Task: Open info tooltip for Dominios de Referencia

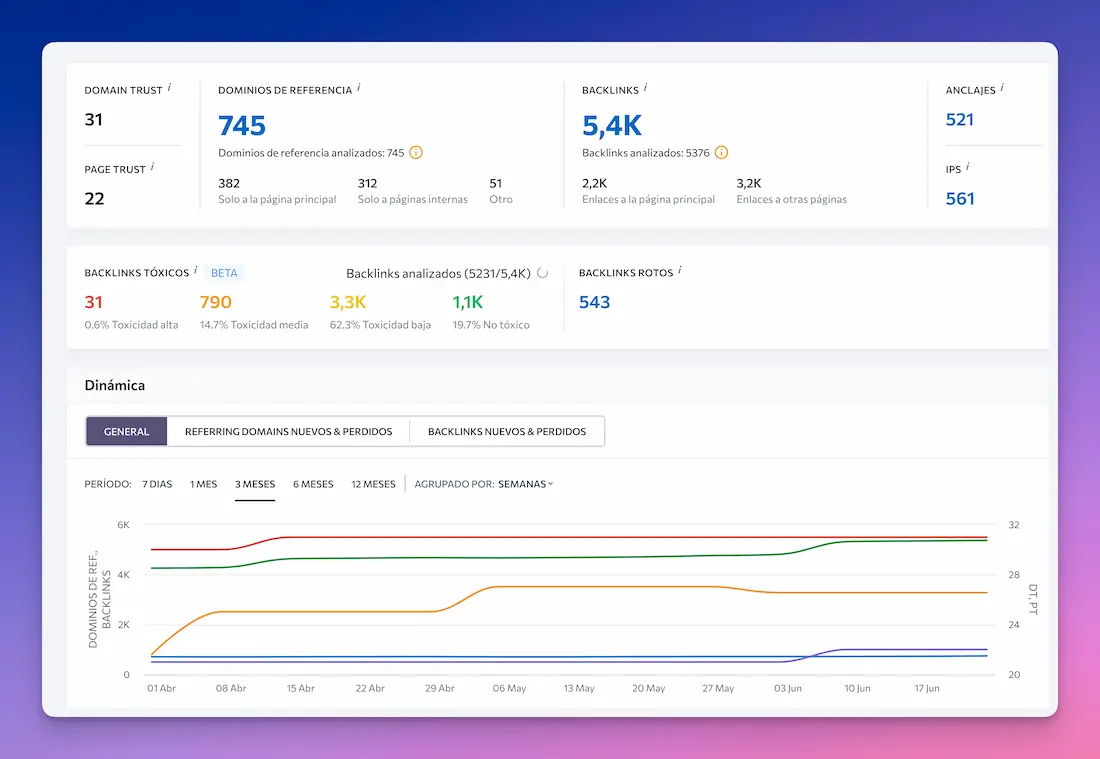Action: [x=359, y=88]
